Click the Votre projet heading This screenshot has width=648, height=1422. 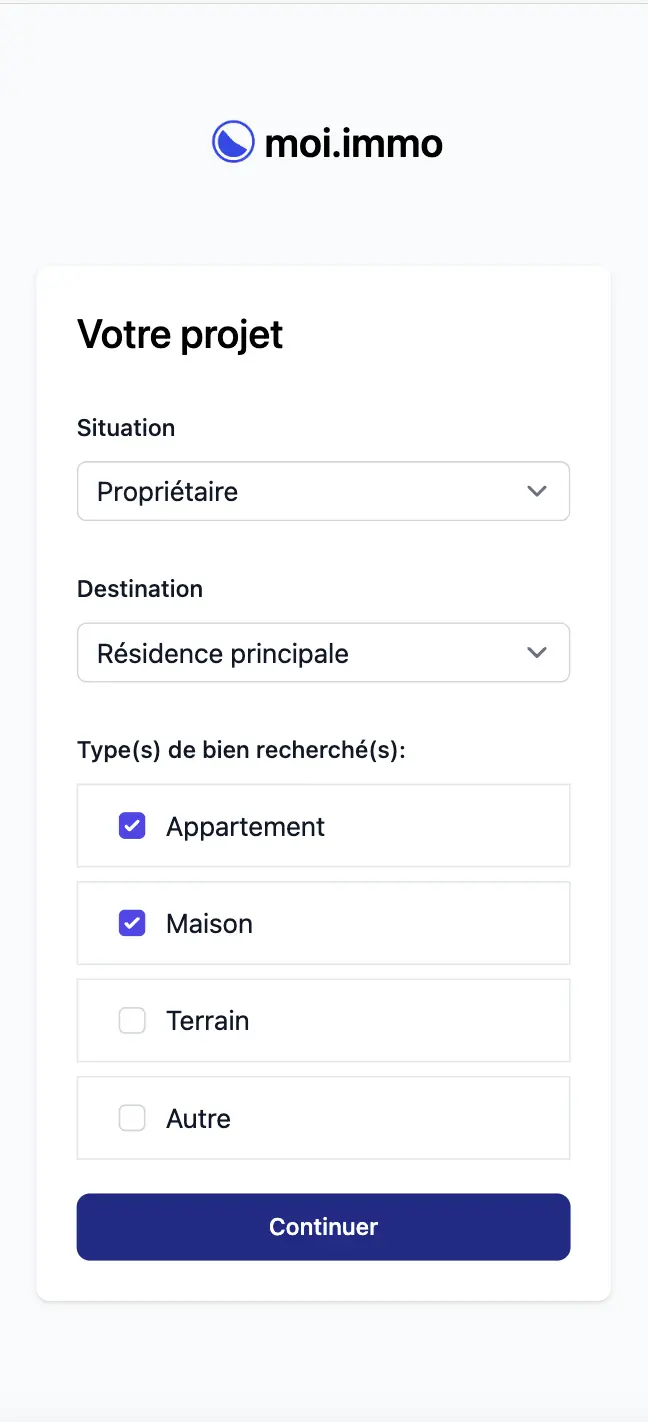(x=180, y=334)
